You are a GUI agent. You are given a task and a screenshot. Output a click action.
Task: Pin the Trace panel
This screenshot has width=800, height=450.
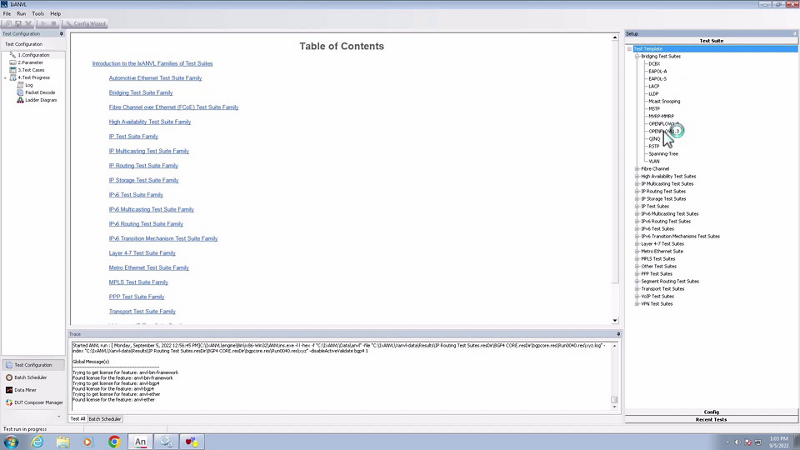(x=618, y=334)
